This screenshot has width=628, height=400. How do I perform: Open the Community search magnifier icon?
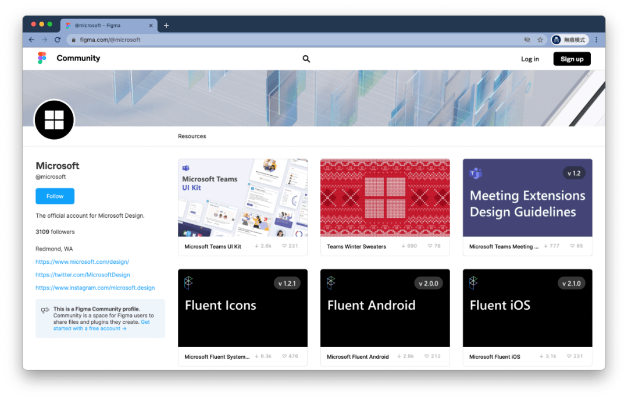point(306,59)
